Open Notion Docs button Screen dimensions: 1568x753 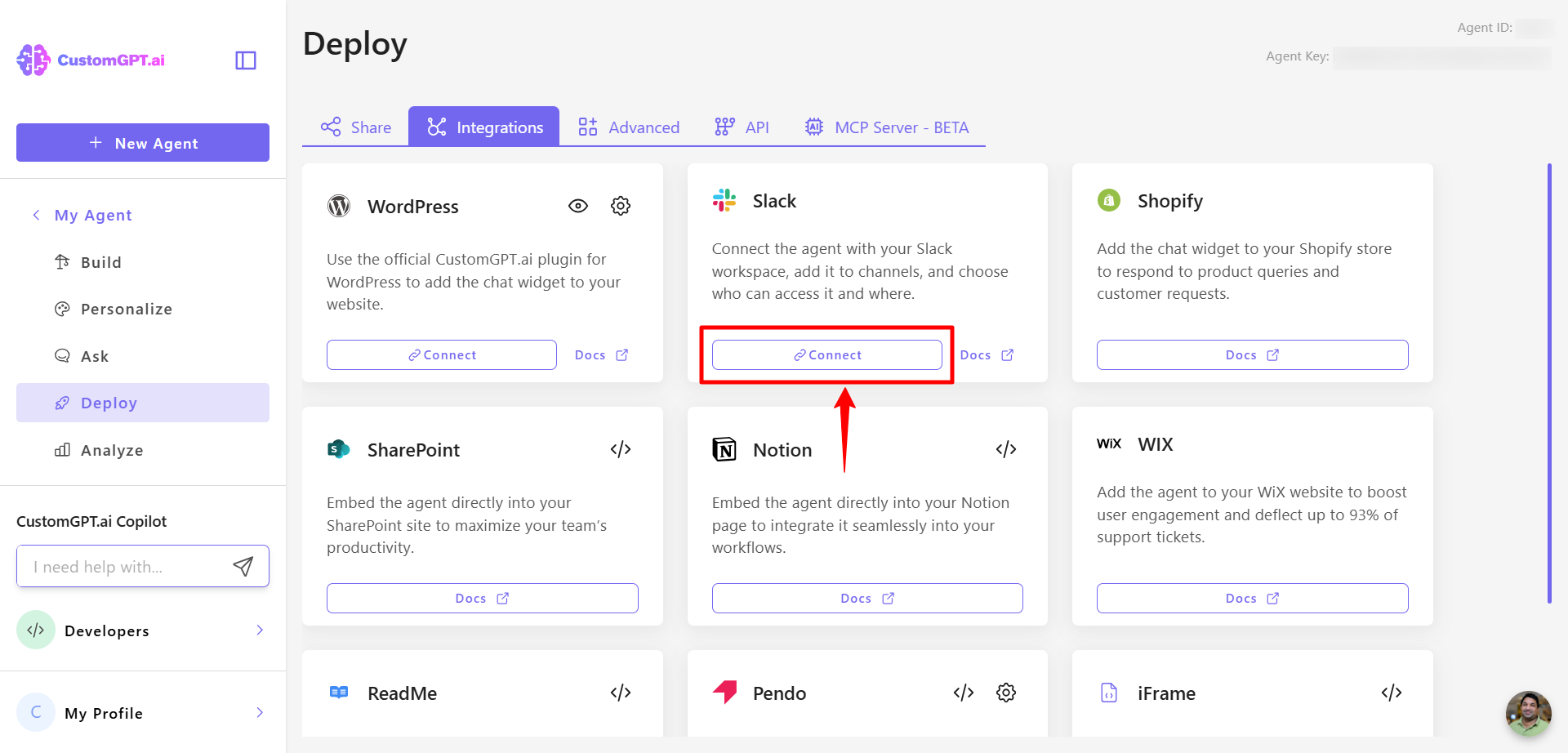[867, 598]
